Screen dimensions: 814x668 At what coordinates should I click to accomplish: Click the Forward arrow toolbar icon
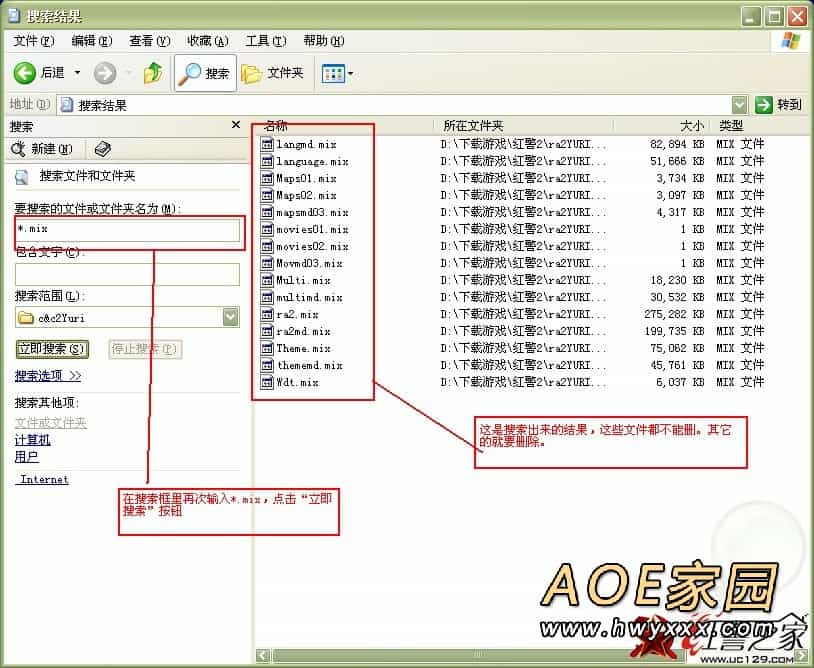[104, 73]
